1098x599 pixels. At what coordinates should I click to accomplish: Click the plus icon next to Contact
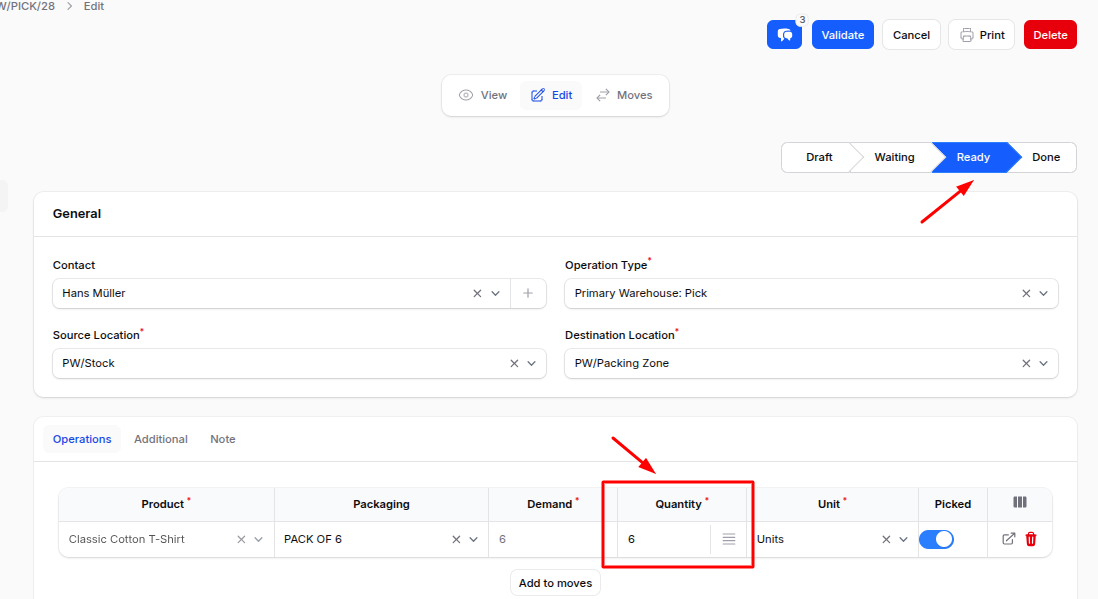[x=528, y=293]
